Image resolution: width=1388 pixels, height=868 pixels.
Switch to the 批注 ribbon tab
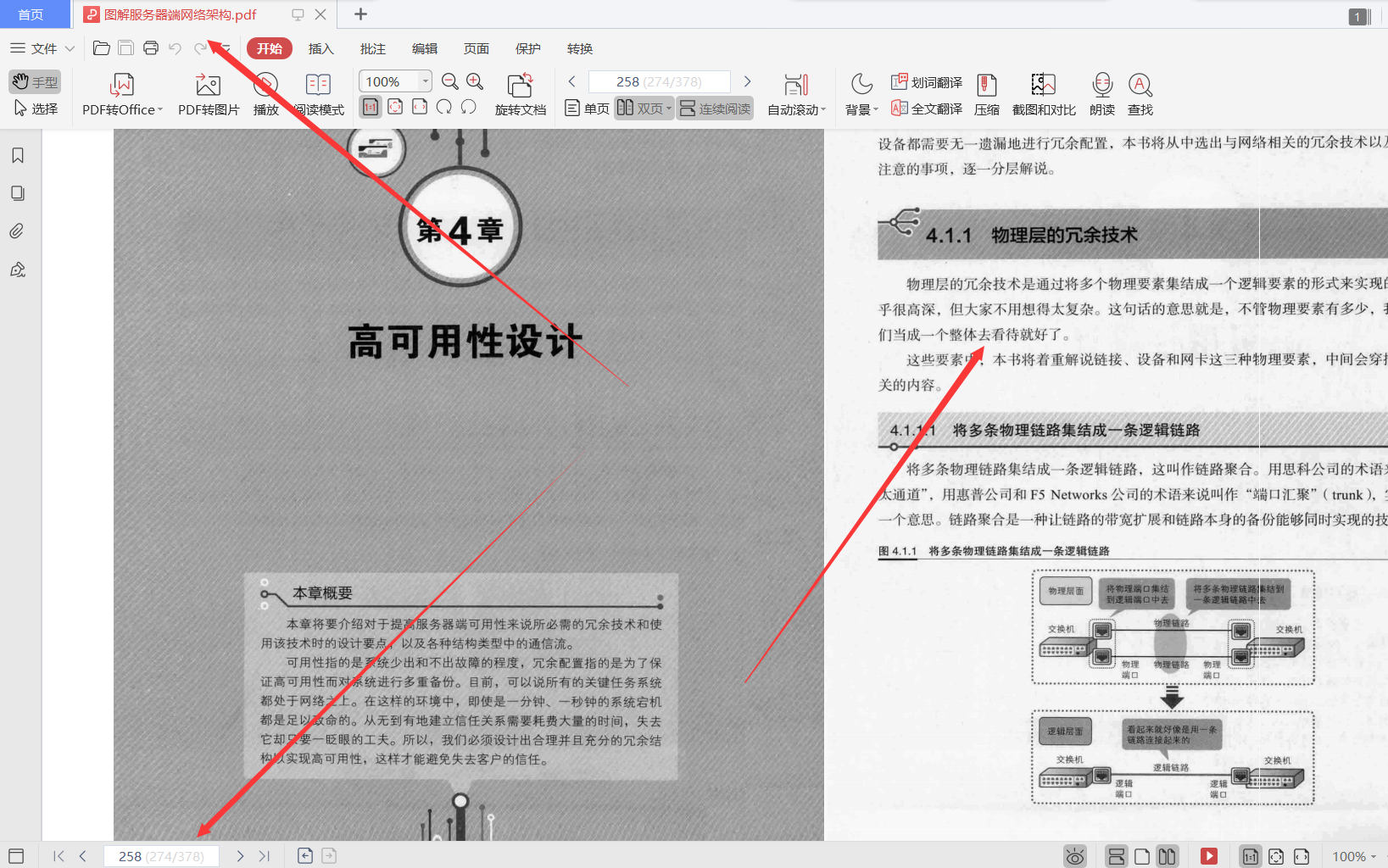pos(373,48)
